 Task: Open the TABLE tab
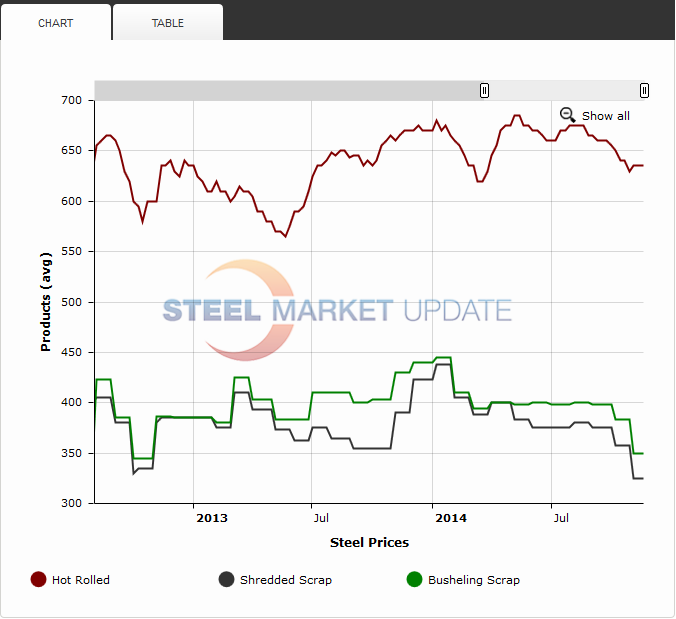pyautogui.click(x=168, y=23)
